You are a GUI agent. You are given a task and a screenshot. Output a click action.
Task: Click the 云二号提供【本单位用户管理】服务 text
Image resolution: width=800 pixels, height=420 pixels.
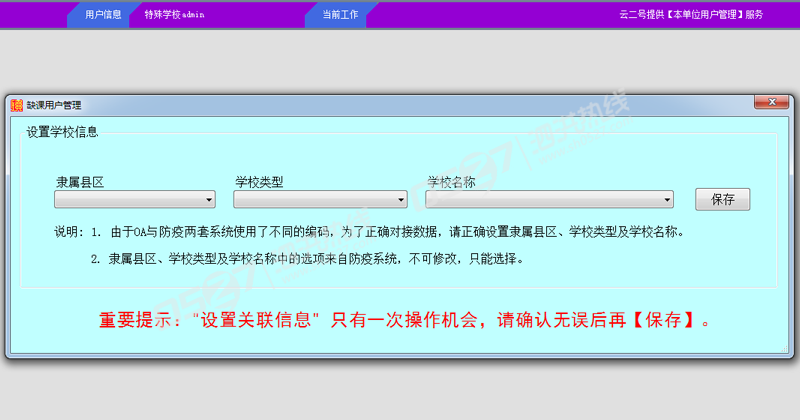tap(691, 15)
